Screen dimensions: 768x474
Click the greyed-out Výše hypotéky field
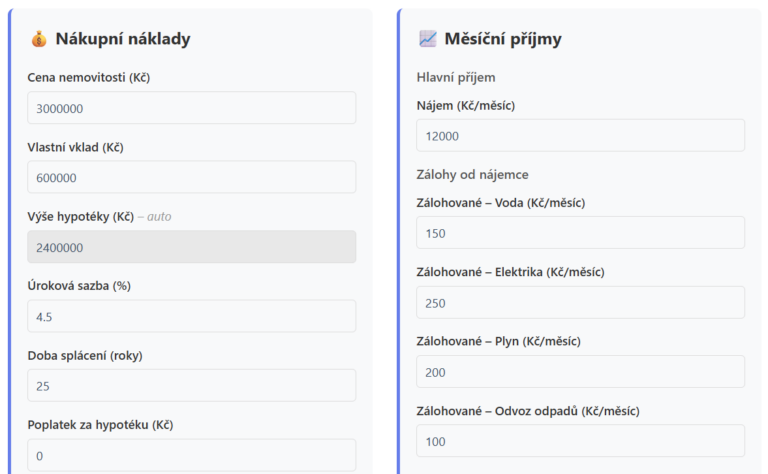pyautogui.click(x=191, y=247)
